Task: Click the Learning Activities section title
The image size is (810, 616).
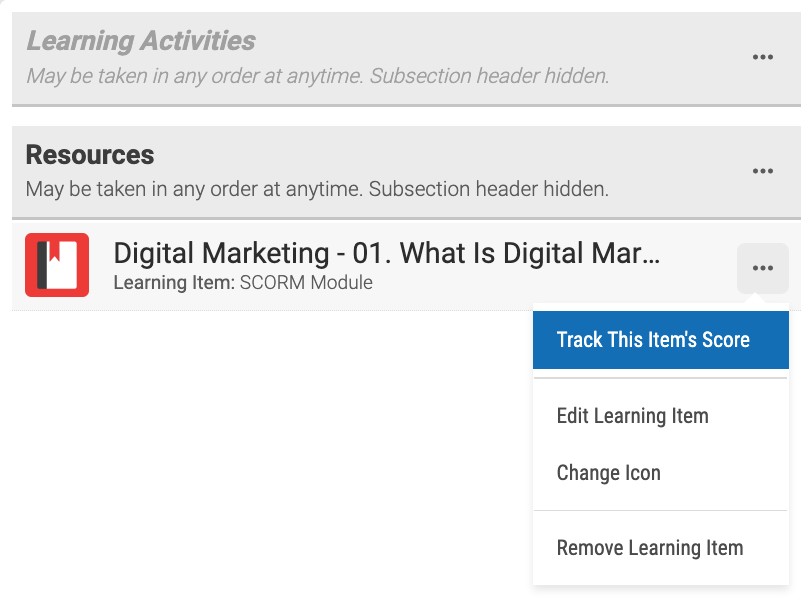Action: point(141,41)
